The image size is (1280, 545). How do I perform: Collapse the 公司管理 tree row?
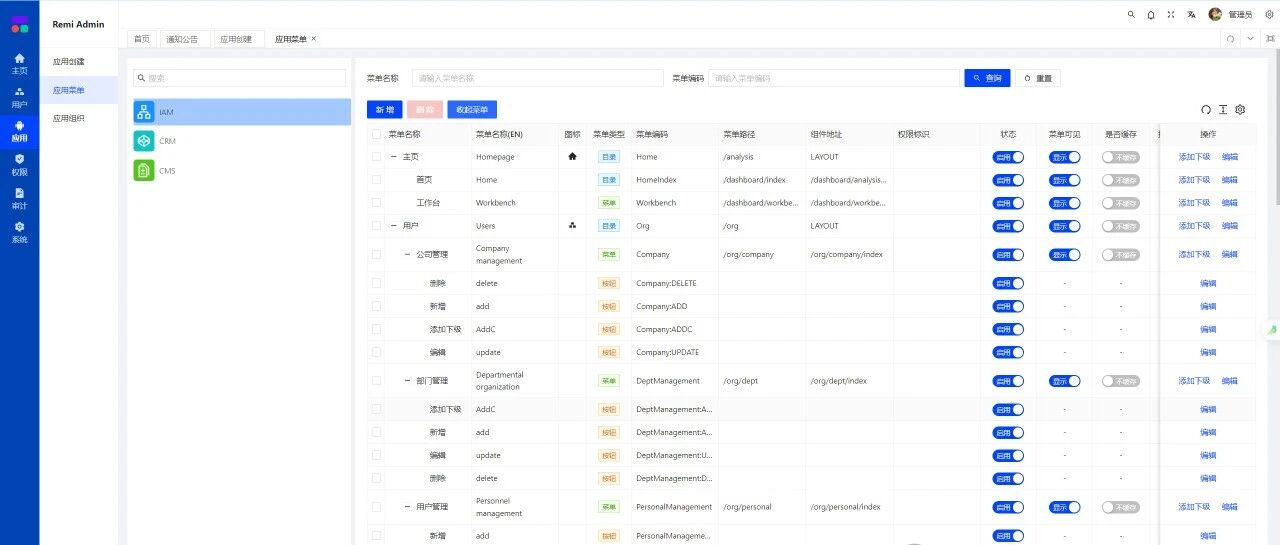[x=408, y=255]
